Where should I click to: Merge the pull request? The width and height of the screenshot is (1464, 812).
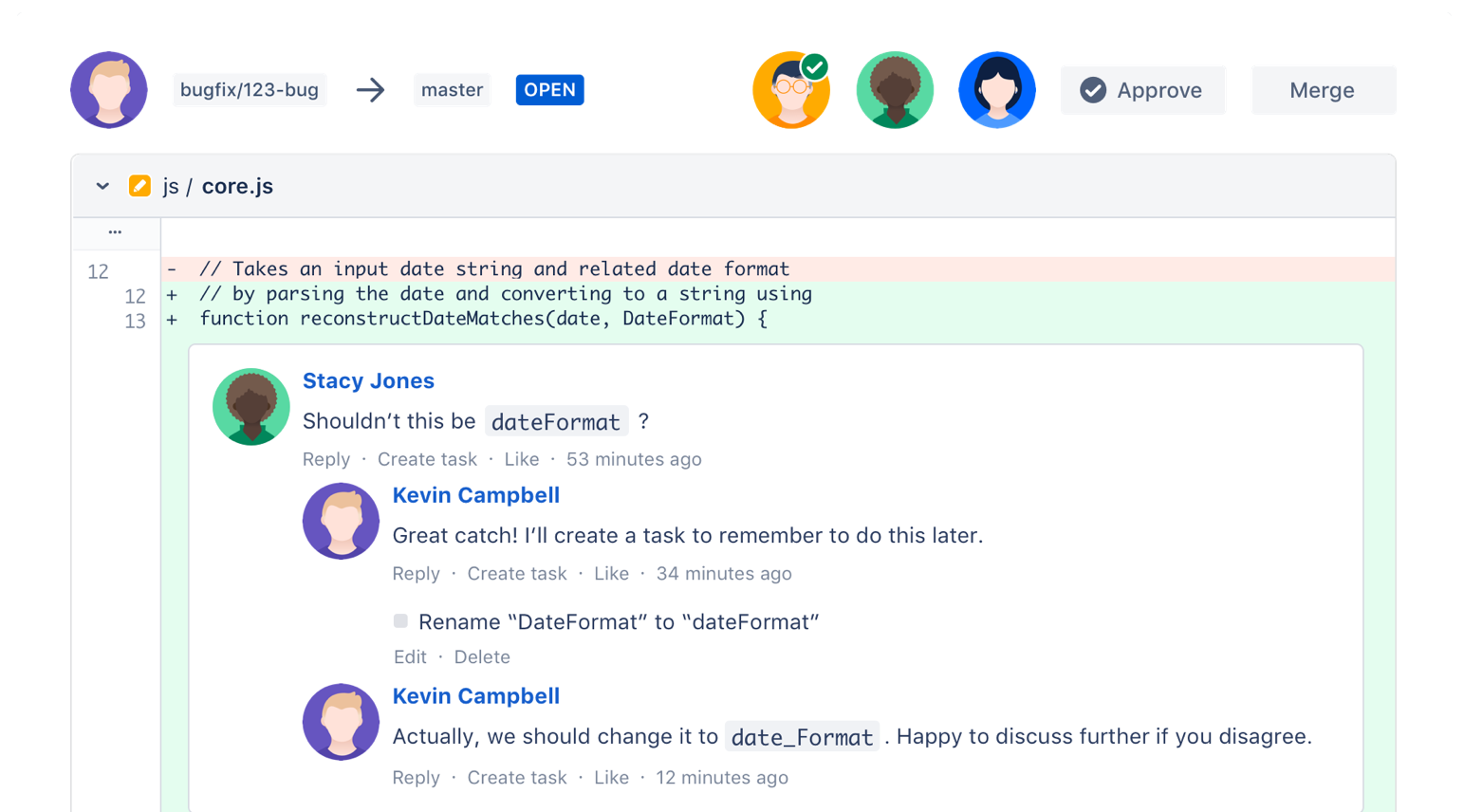[1323, 90]
